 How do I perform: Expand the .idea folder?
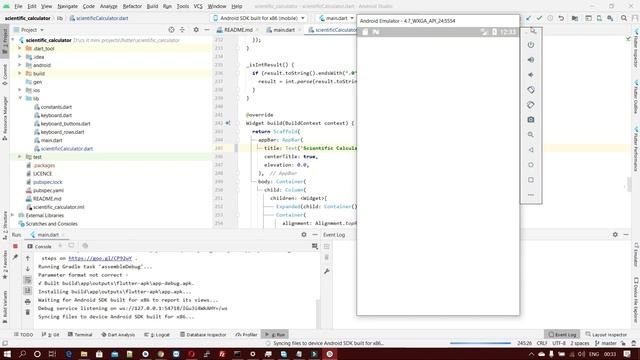pyautogui.click(x=20, y=57)
